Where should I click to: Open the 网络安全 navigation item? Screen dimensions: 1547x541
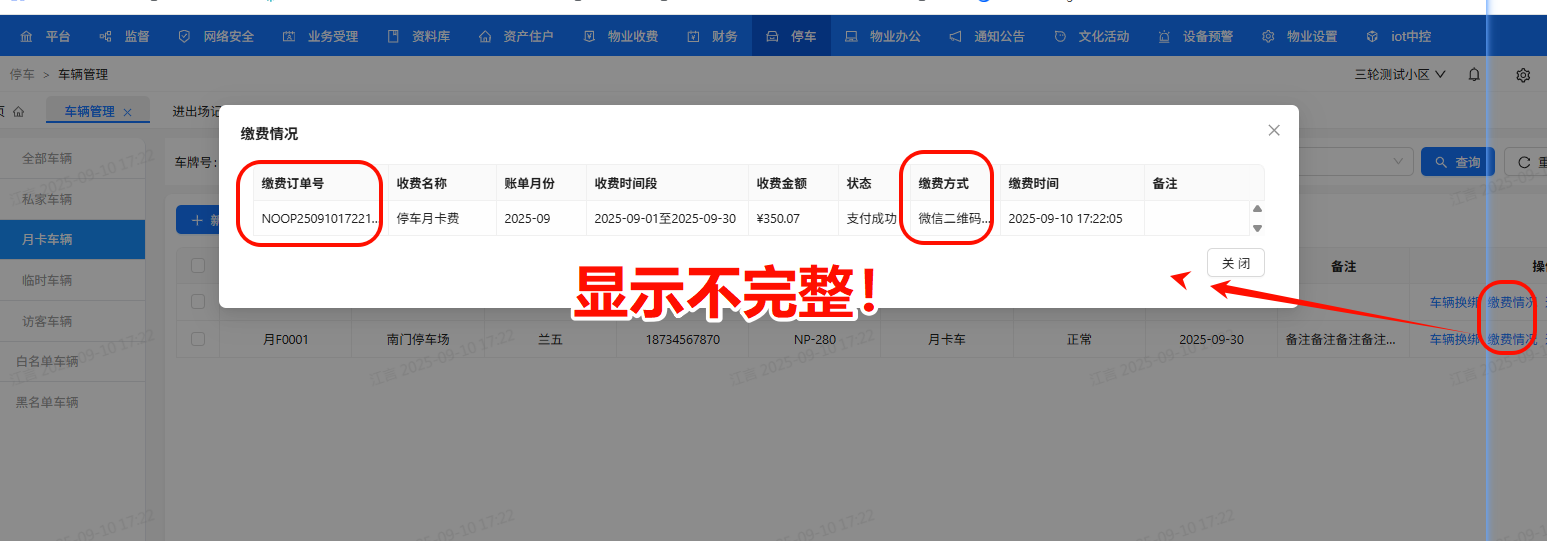pos(216,36)
